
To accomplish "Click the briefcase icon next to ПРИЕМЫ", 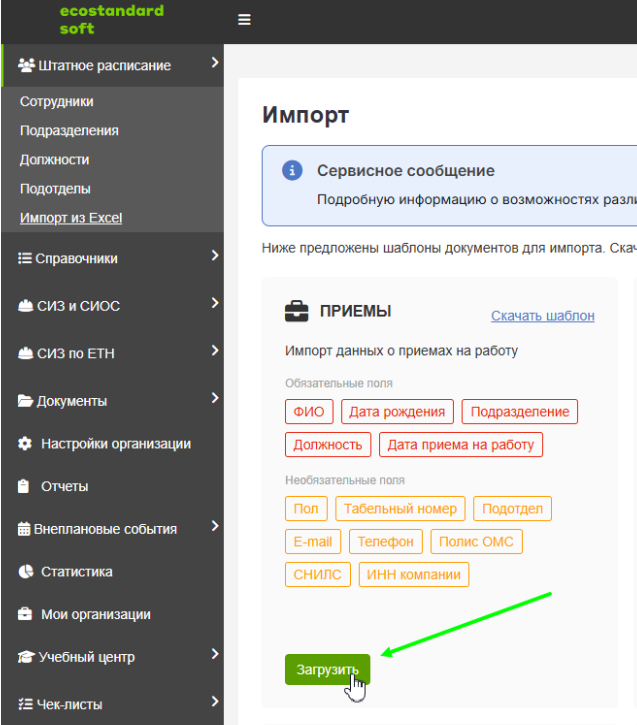I will click(296, 311).
